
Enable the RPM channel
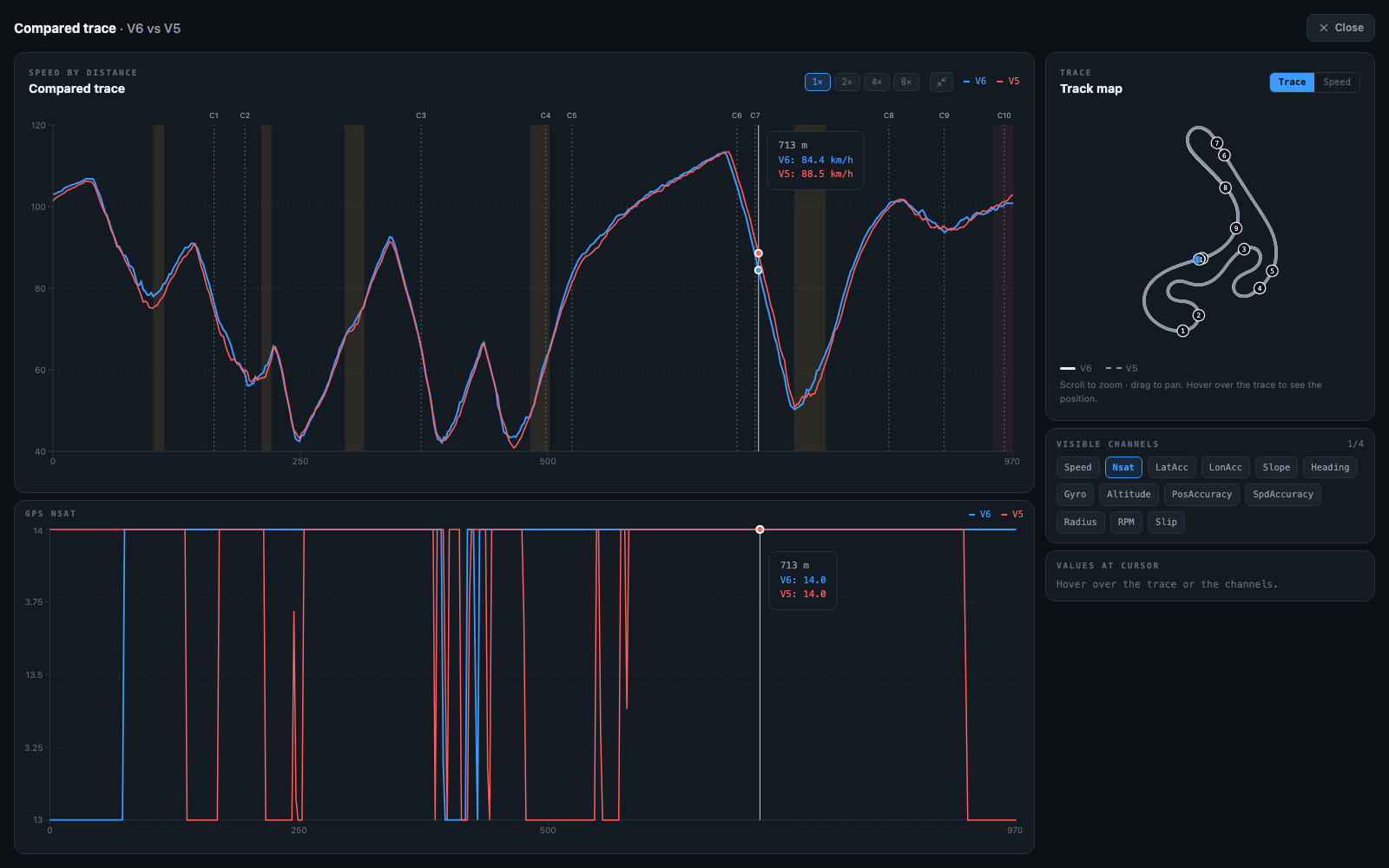tap(1126, 522)
